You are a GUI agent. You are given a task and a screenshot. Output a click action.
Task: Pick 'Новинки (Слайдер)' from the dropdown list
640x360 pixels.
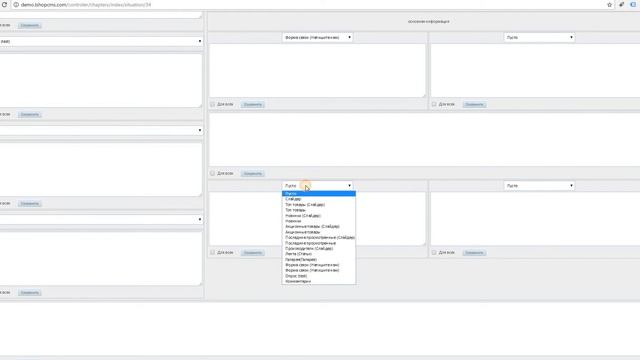point(319,216)
